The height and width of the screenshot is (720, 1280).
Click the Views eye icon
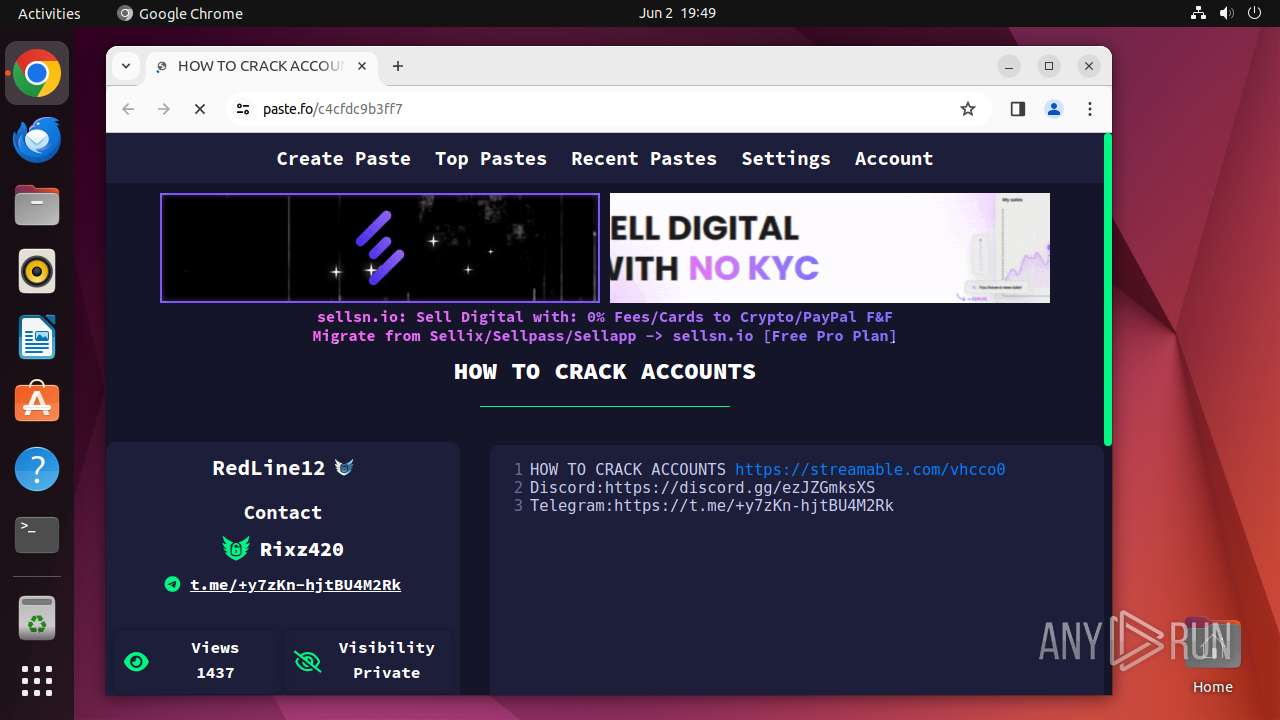(x=136, y=661)
